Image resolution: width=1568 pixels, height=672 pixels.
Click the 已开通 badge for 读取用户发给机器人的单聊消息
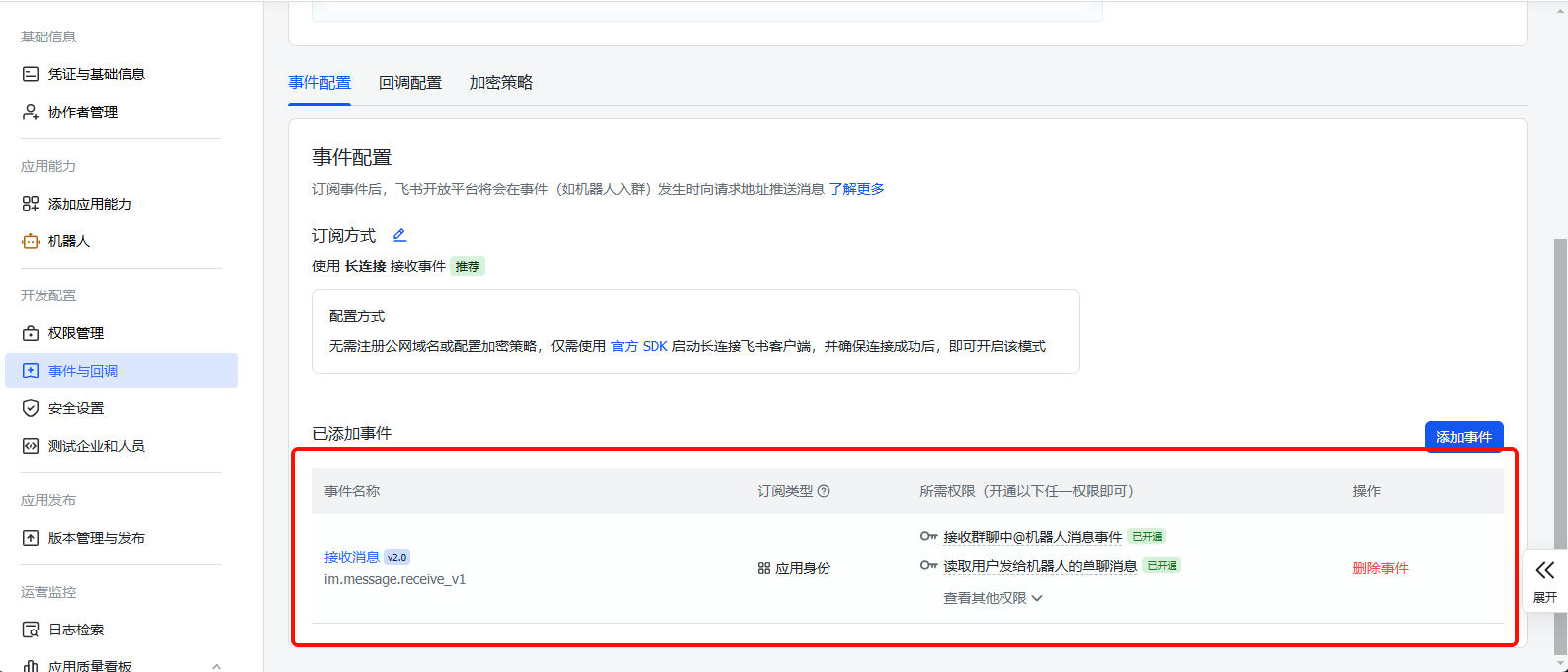pos(1162,566)
